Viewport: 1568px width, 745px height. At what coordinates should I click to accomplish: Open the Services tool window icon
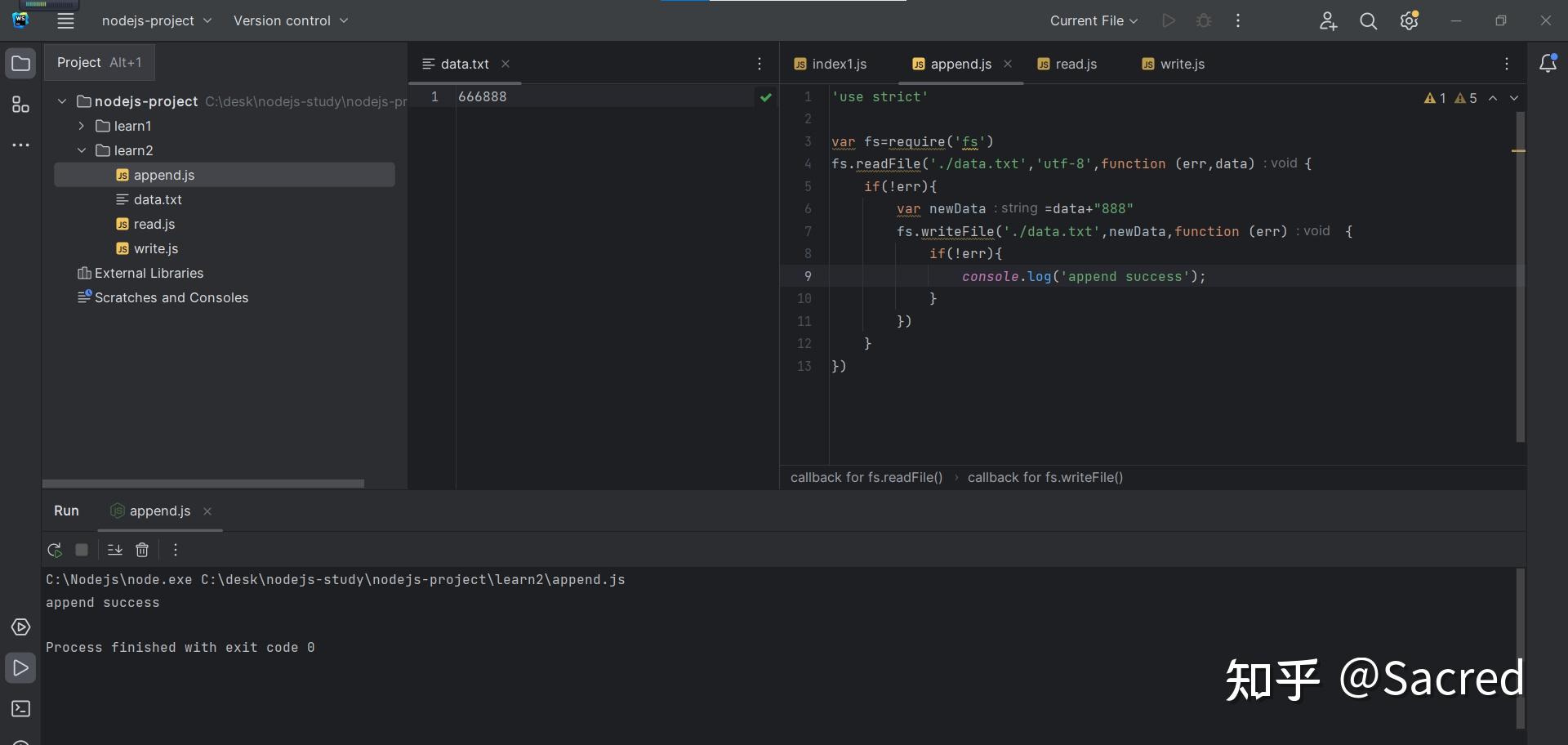[20, 627]
